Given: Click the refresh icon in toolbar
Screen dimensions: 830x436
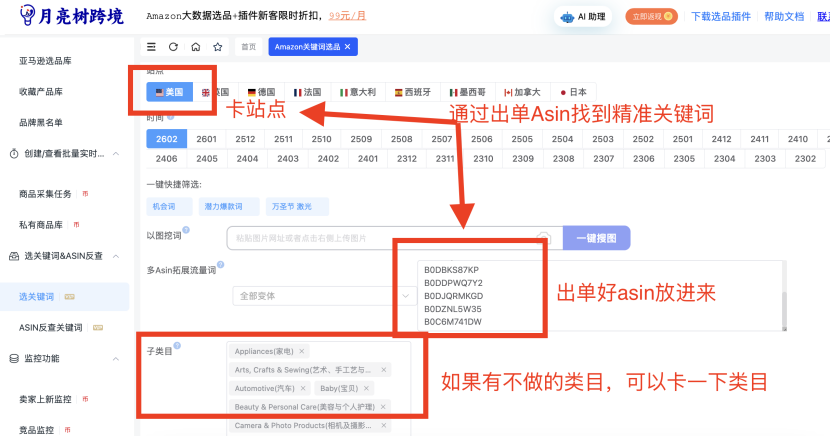Looking at the screenshot, I should click(x=173, y=47).
